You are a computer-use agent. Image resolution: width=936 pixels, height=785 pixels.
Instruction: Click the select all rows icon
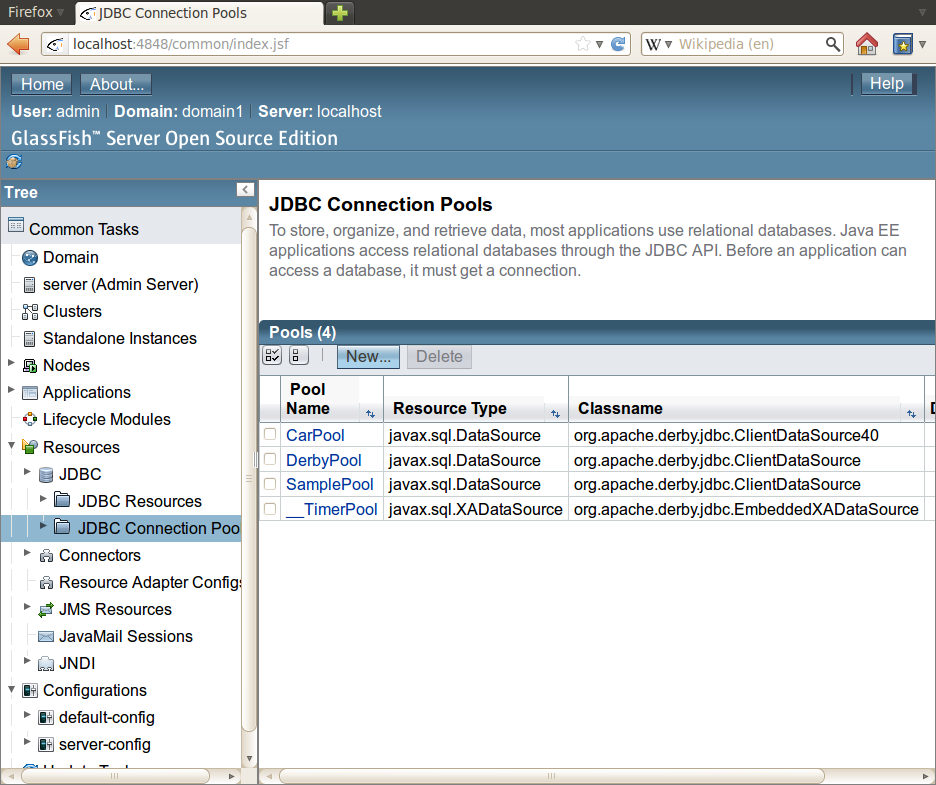tap(272, 356)
